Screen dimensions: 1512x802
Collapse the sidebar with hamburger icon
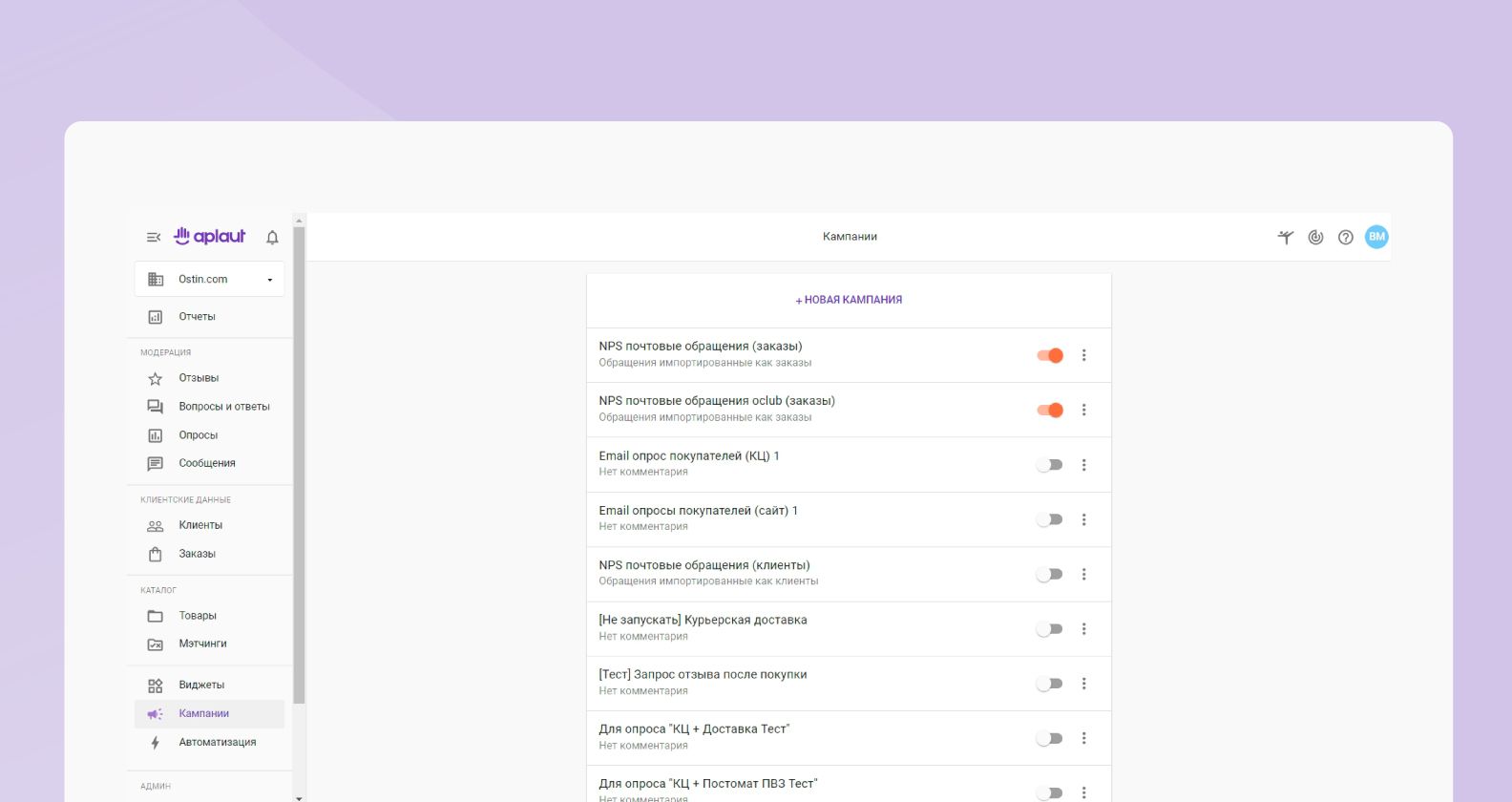pos(153,238)
